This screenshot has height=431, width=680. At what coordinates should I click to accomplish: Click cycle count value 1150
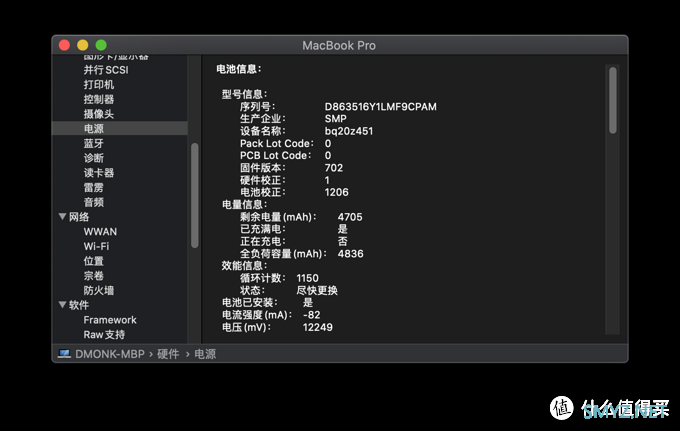(x=307, y=278)
